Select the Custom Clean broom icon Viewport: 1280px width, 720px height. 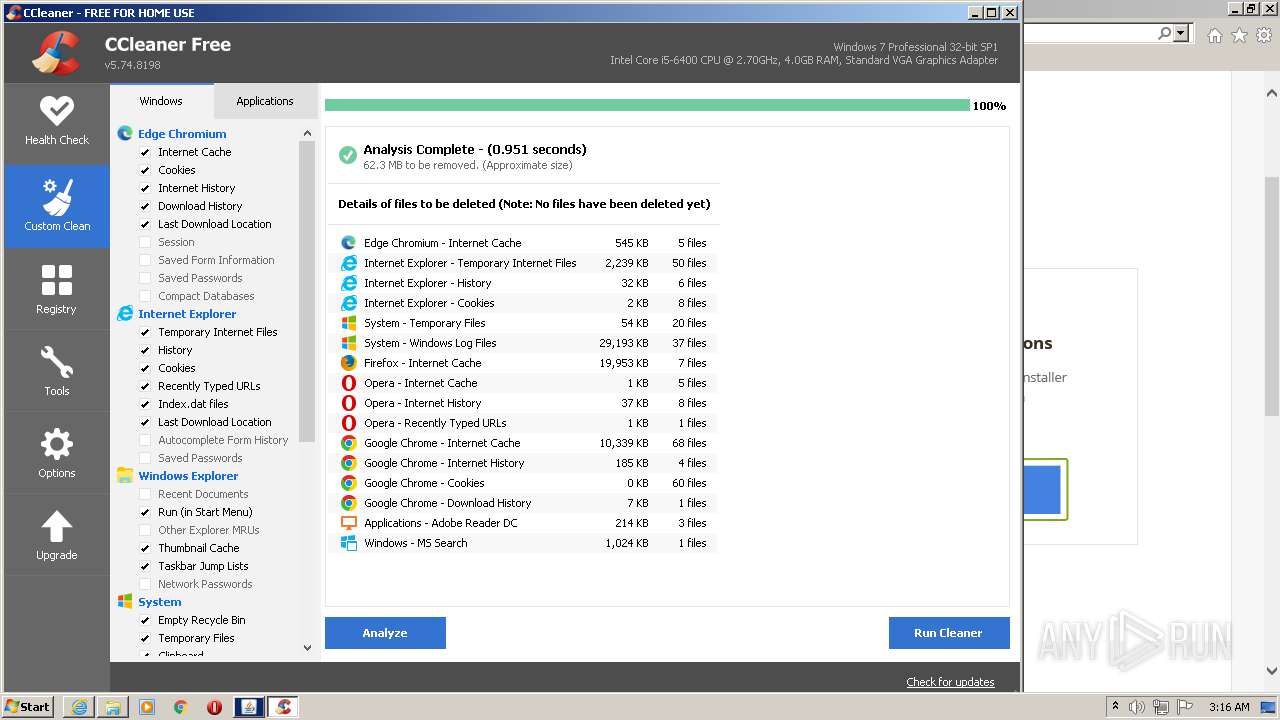tap(57, 197)
